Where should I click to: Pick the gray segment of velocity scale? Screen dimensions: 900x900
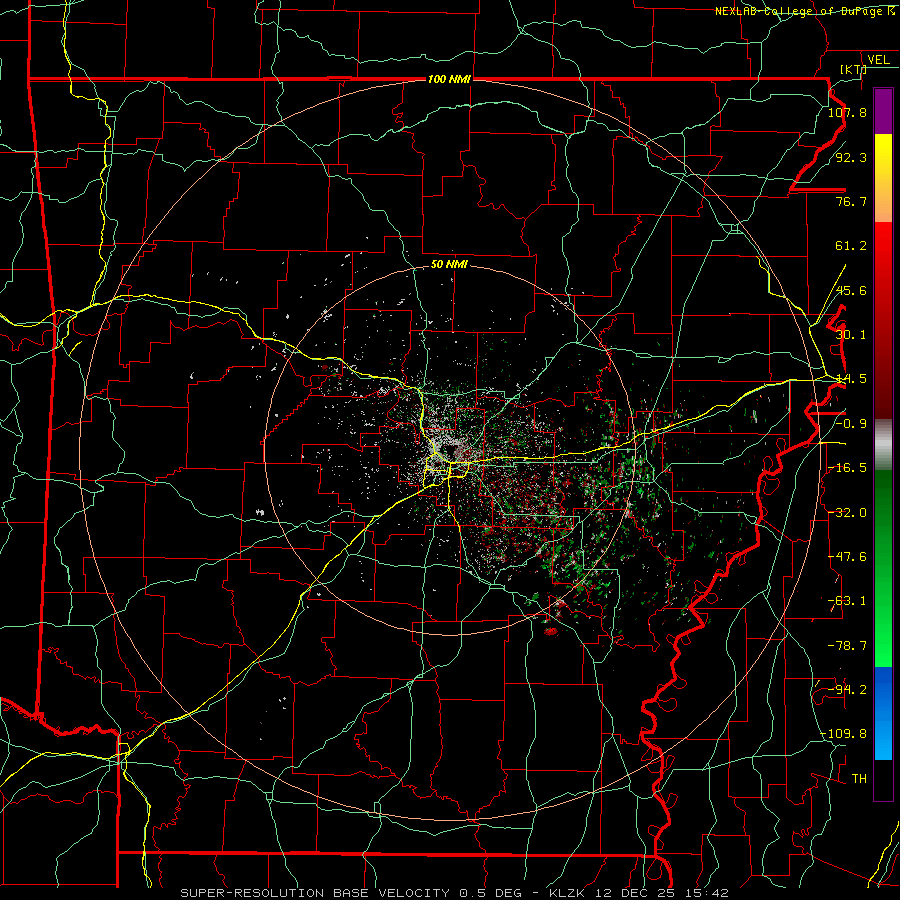pos(883,445)
